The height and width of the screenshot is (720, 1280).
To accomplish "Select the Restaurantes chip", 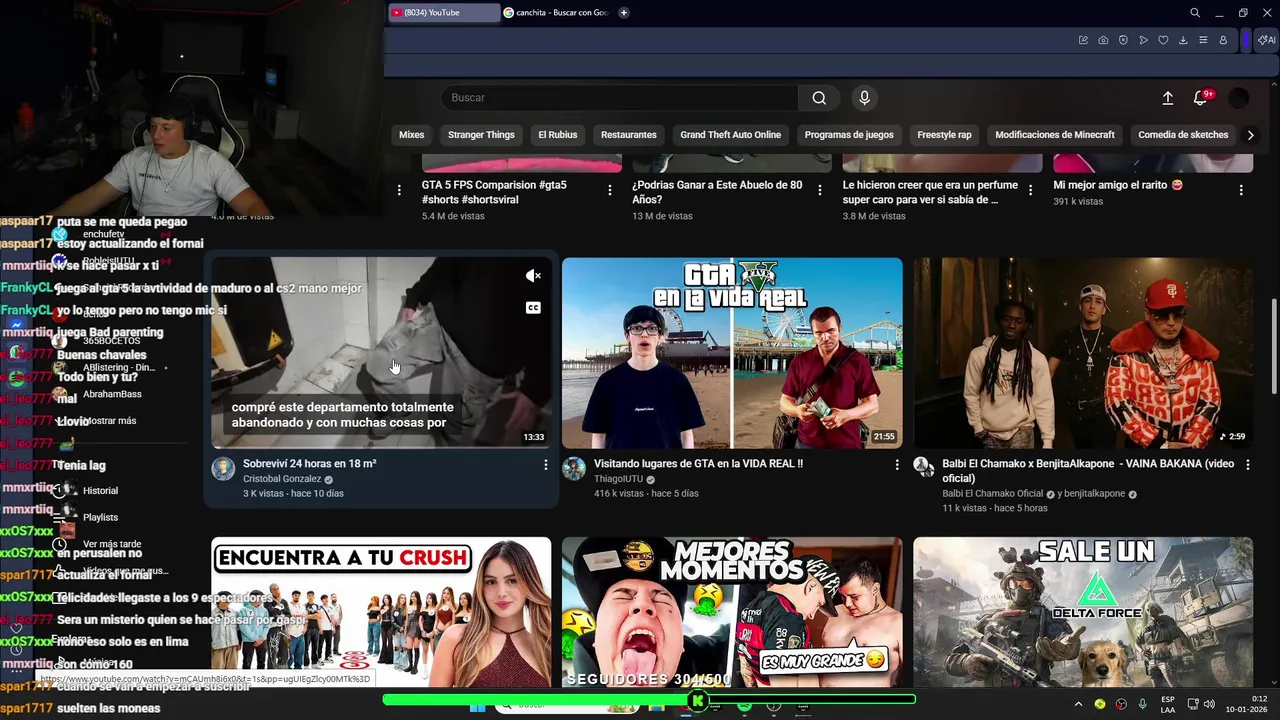I will click(629, 135).
